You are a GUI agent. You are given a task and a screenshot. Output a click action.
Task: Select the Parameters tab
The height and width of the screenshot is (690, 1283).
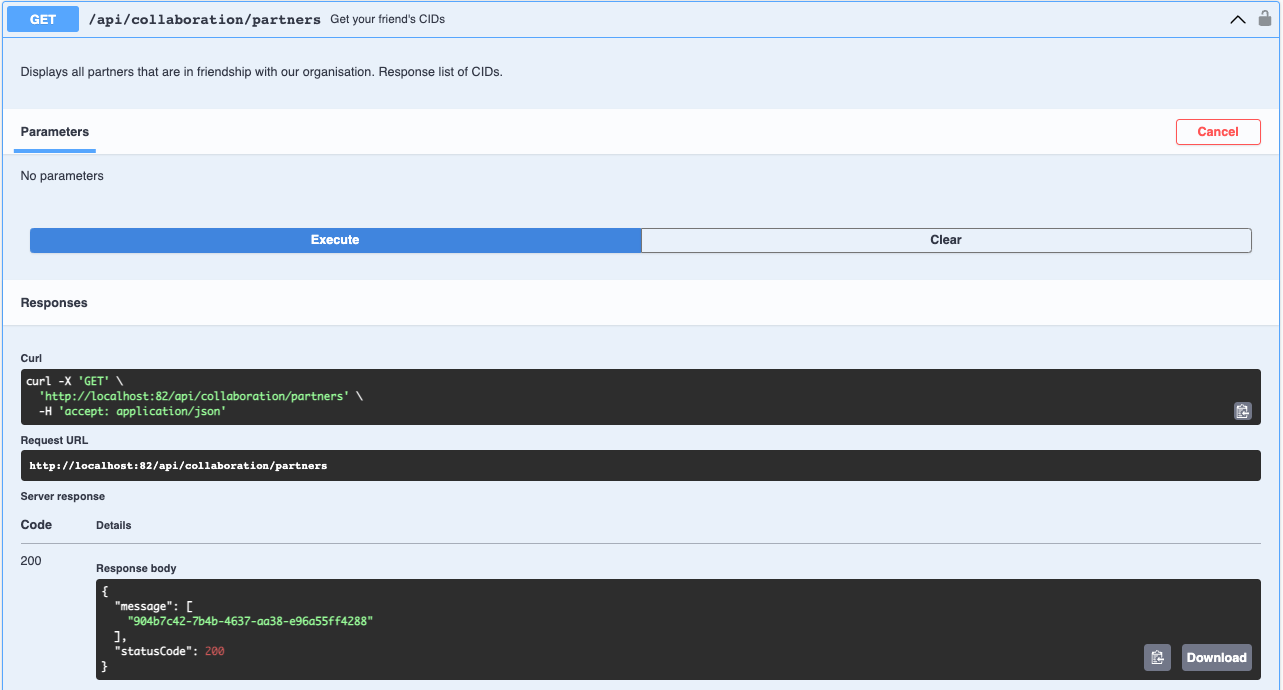[55, 132]
